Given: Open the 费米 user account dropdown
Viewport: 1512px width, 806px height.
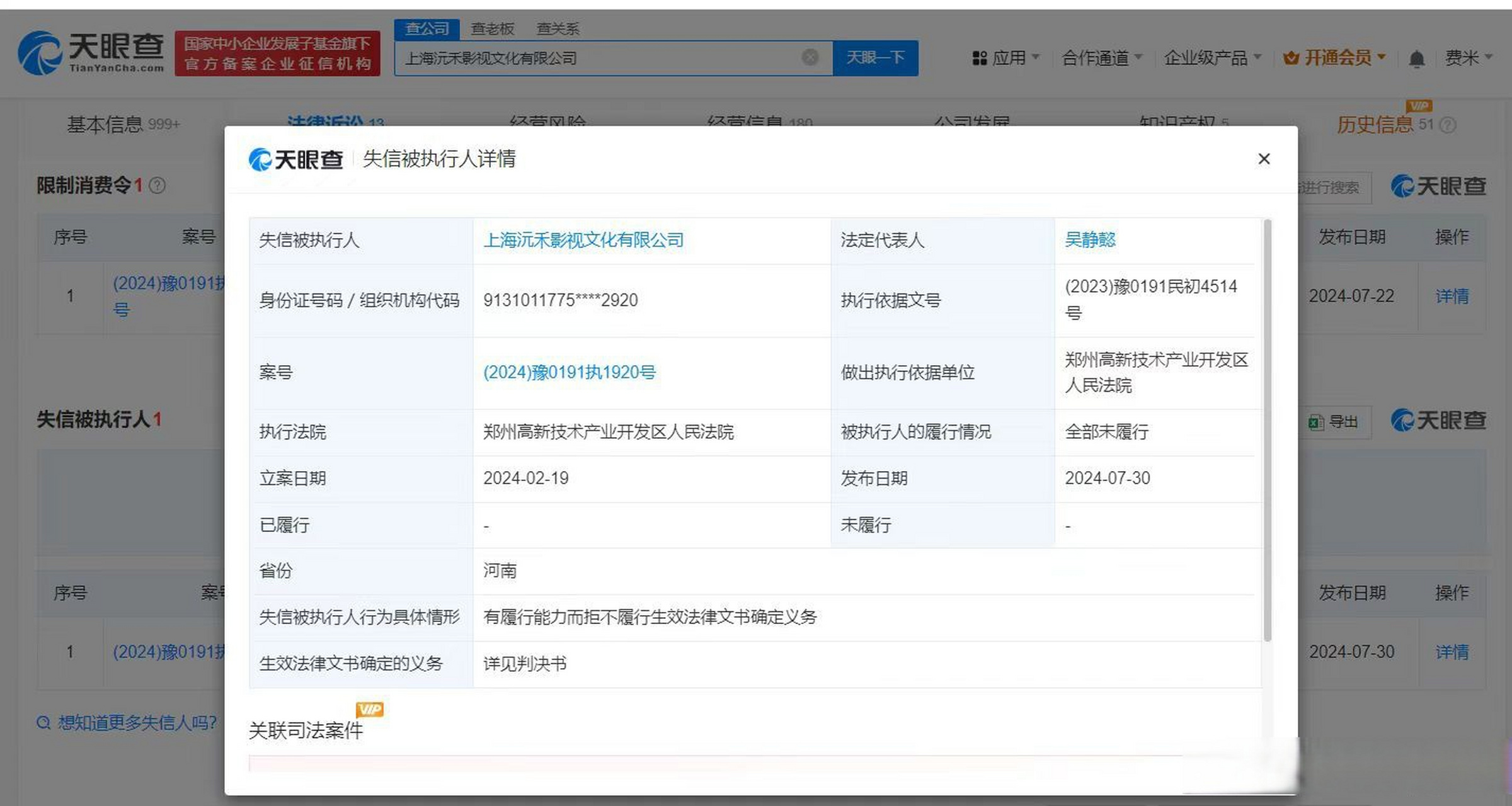Looking at the screenshot, I should tap(1469, 59).
